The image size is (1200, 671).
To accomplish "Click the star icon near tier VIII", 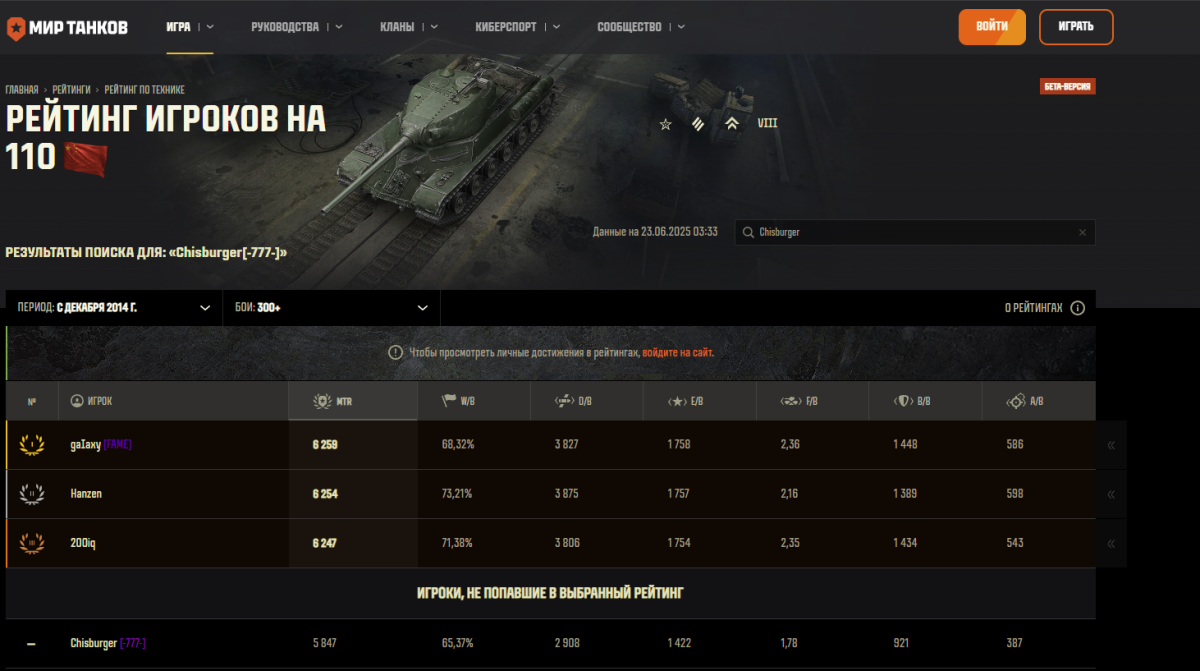I will 666,124.
